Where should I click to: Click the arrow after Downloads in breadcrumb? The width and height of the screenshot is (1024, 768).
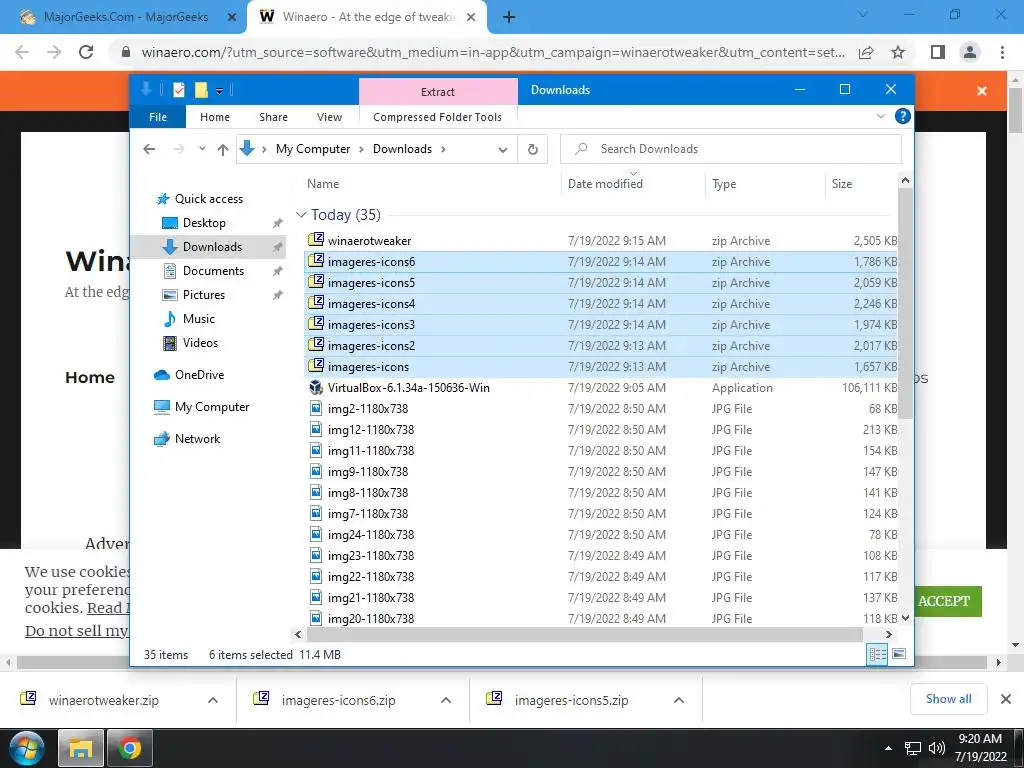tap(443, 149)
